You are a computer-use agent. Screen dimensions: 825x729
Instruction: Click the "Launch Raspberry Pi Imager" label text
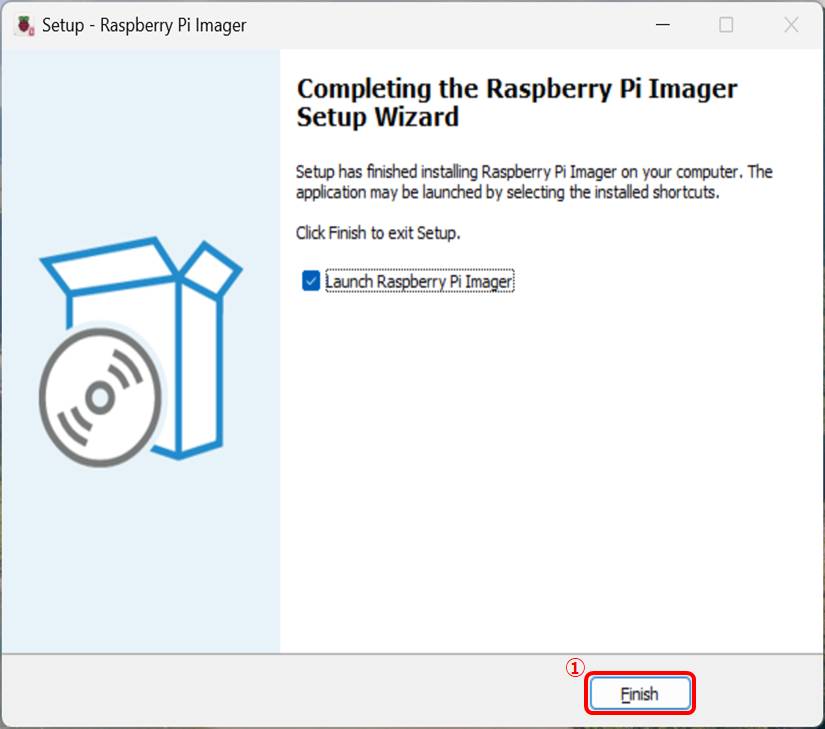tap(418, 282)
